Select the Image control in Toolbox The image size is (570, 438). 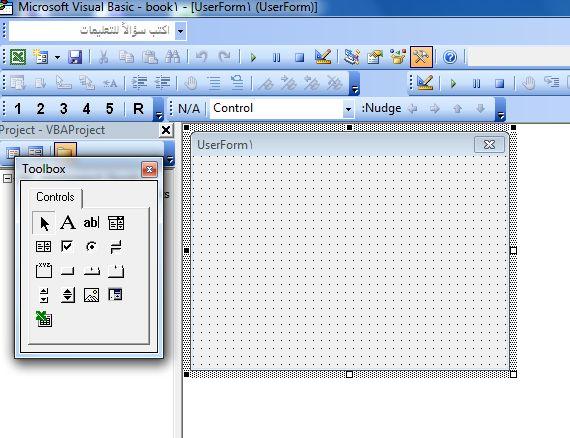click(x=91, y=295)
